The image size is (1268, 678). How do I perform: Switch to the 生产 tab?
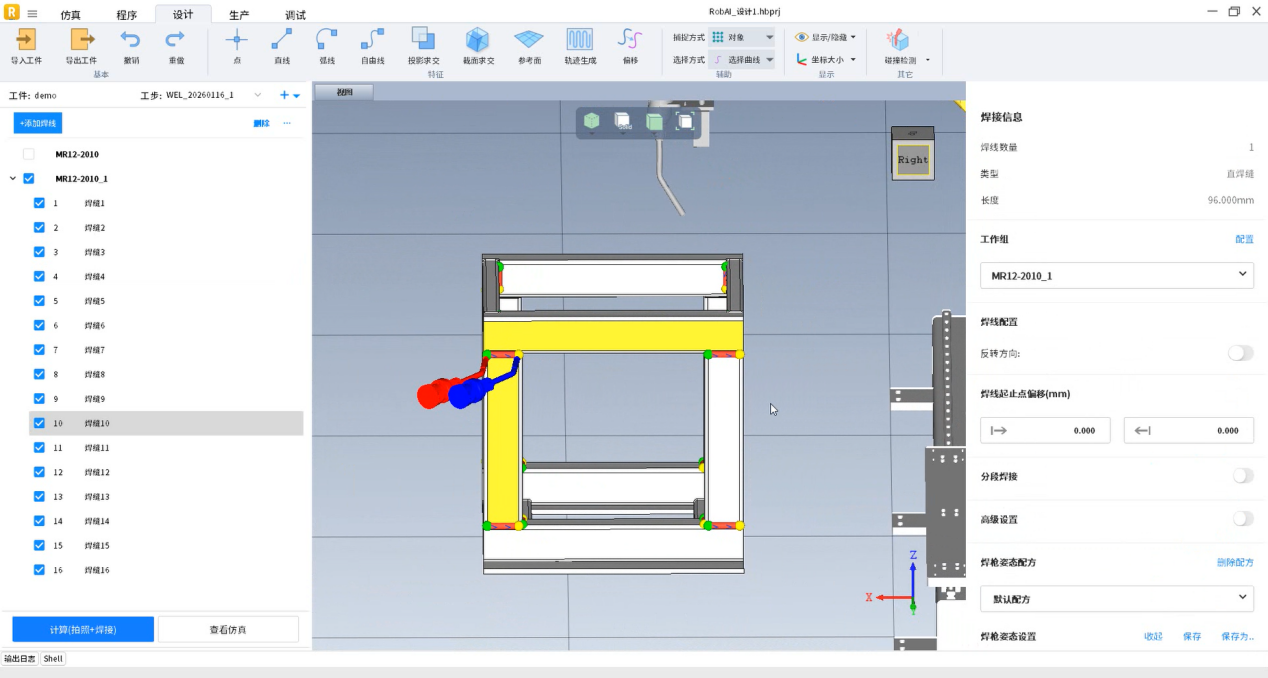pos(239,15)
